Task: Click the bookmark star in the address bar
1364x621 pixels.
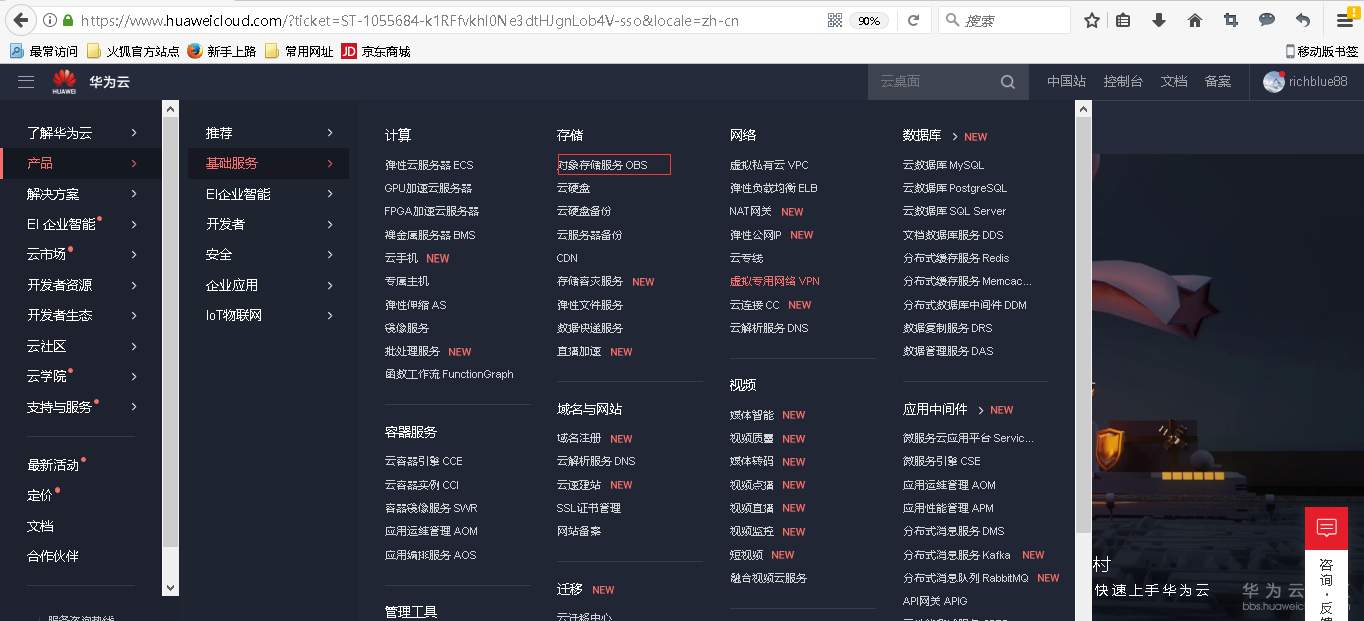Action: point(1091,20)
